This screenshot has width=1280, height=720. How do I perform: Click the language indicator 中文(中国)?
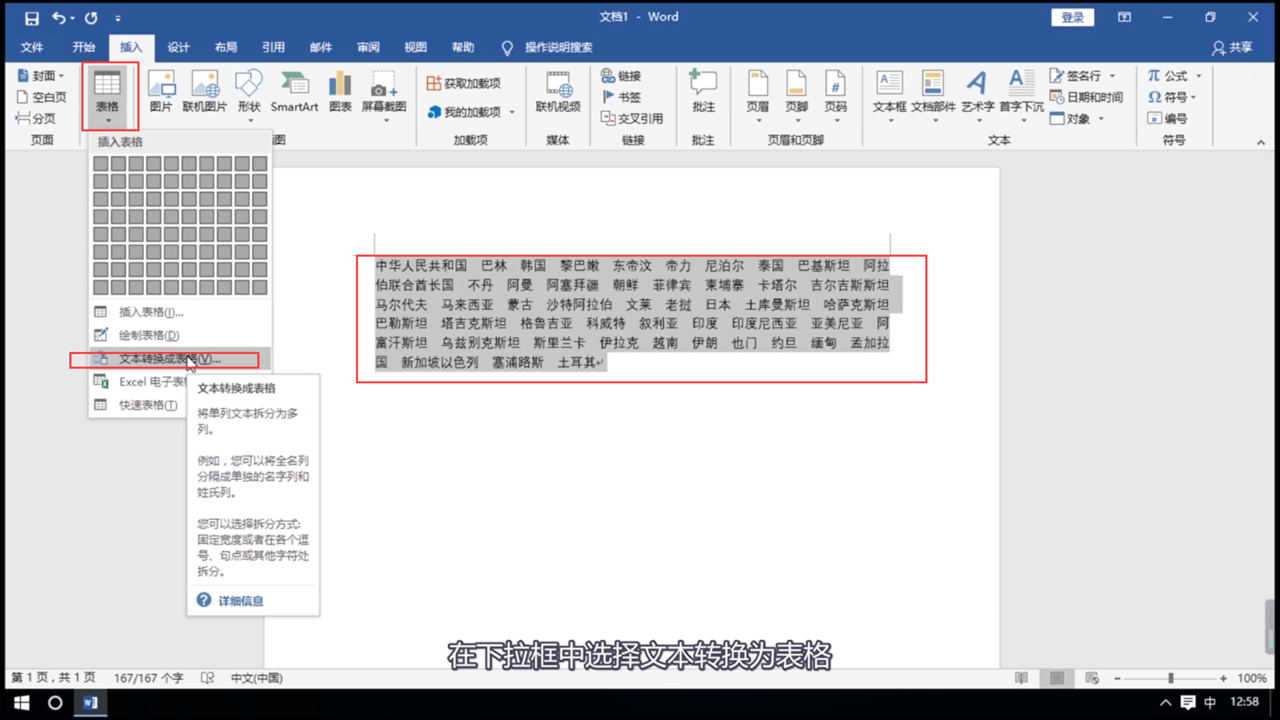pos(256,678)
